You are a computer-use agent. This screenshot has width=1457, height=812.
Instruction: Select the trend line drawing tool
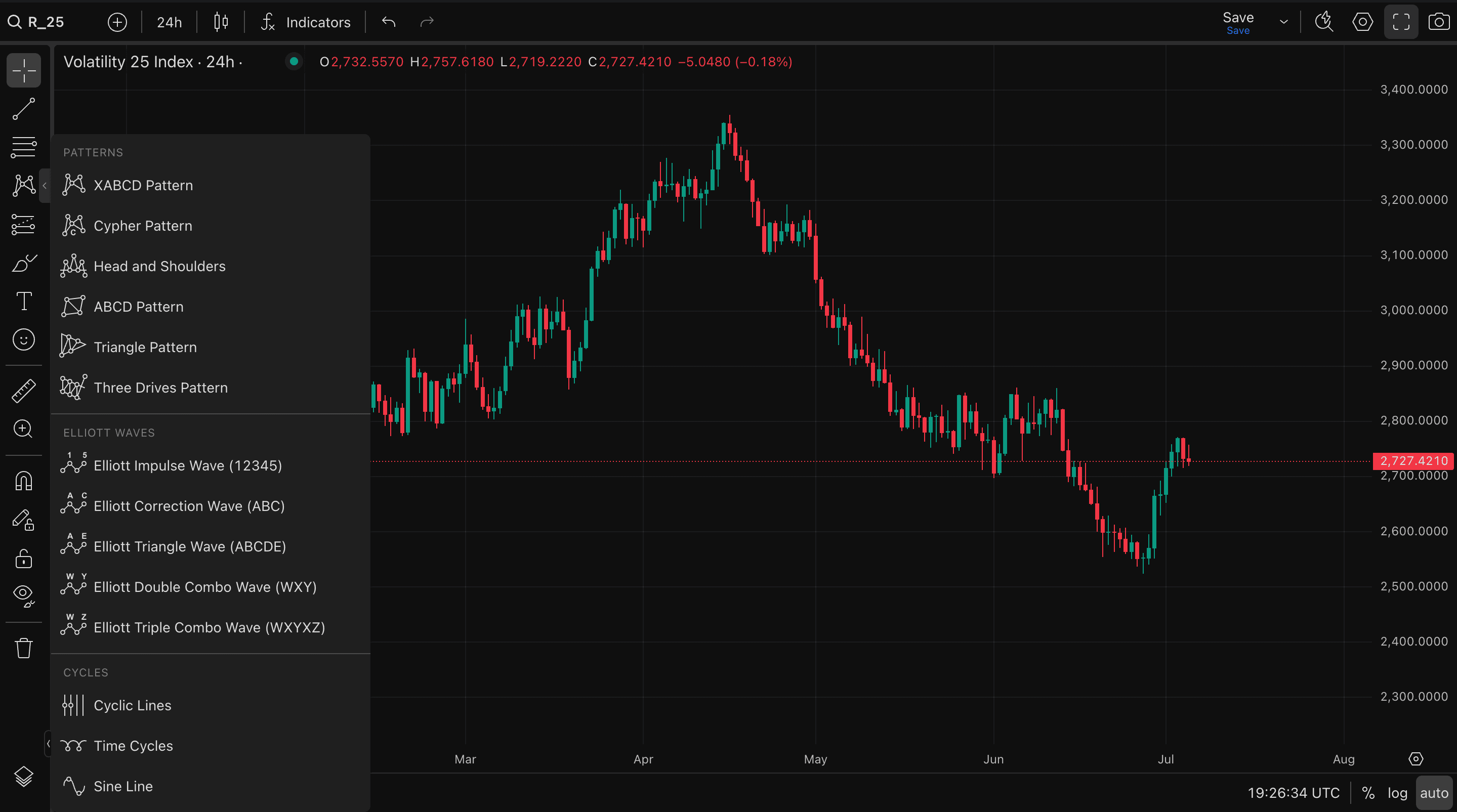24,109
